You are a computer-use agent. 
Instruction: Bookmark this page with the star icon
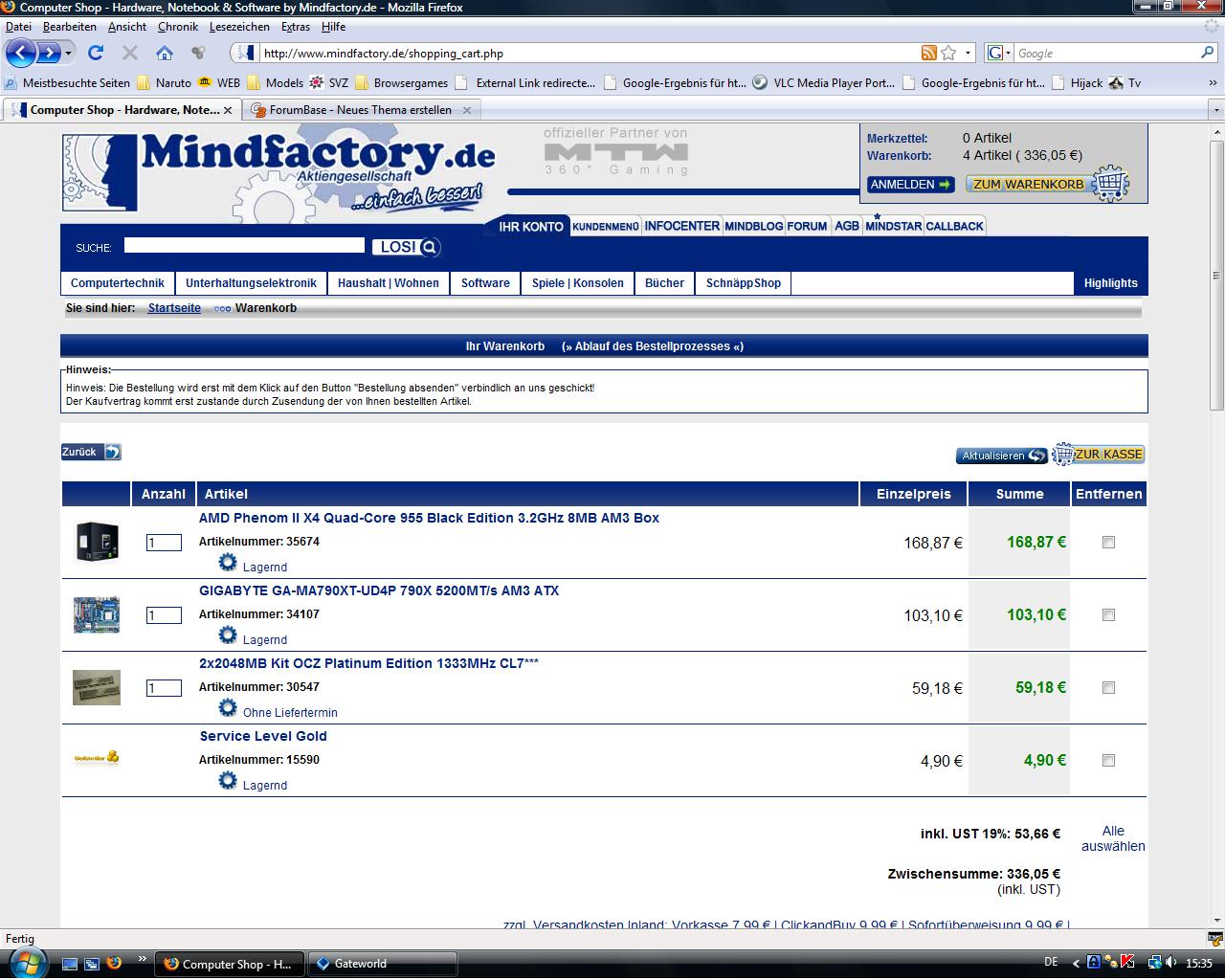coord(948,53)
